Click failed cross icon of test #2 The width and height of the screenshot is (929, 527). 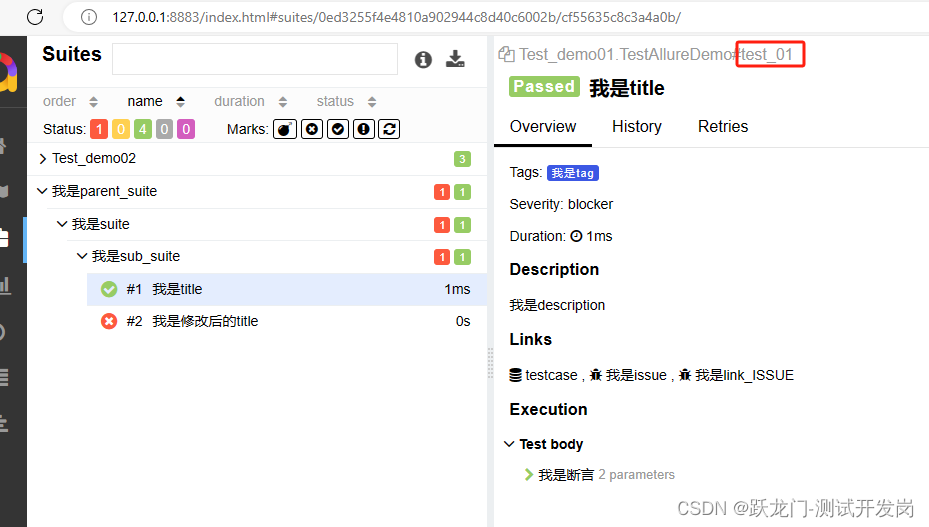(x=109, y=321)
